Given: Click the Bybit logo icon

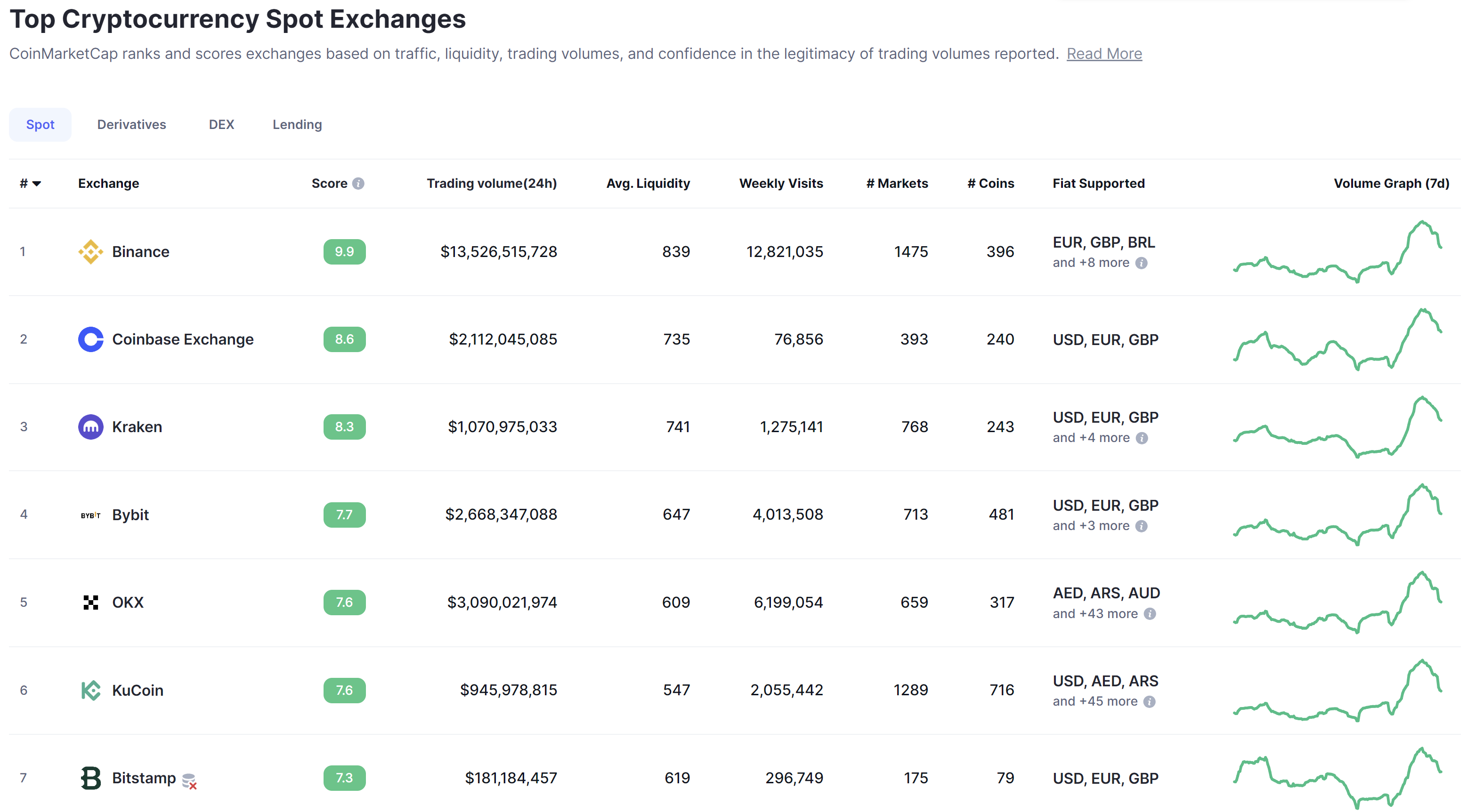Looking at the screenshot, I should (90, 515).
